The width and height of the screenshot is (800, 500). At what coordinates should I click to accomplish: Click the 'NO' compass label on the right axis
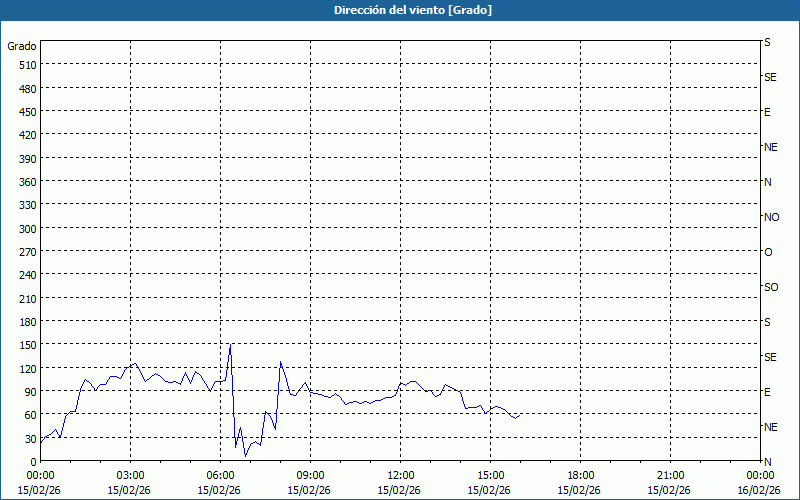[771, 217]
